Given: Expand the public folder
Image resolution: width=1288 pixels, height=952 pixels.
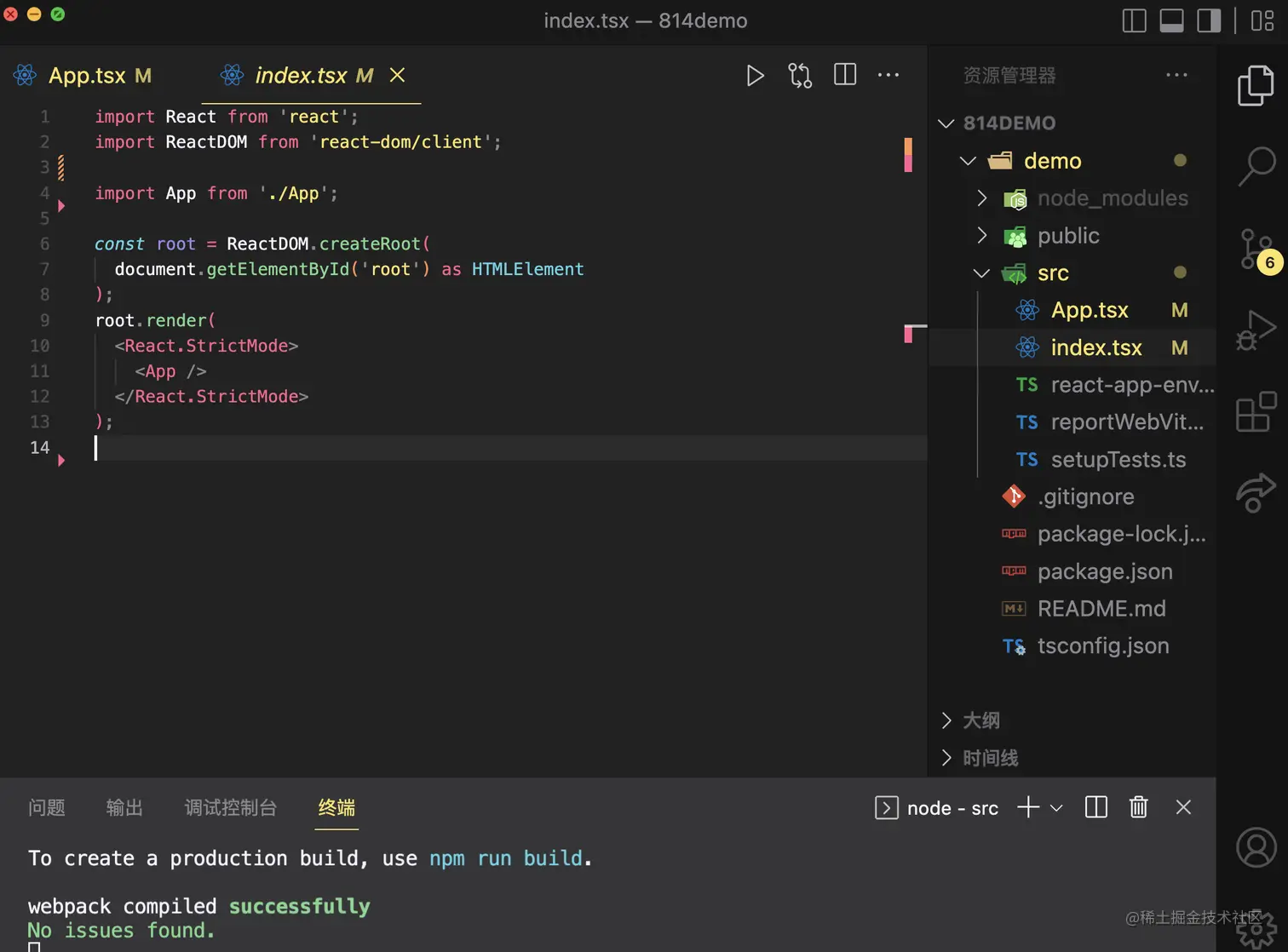Looking at the screenshot, I should pyautogui.click(x=982, y=236).
